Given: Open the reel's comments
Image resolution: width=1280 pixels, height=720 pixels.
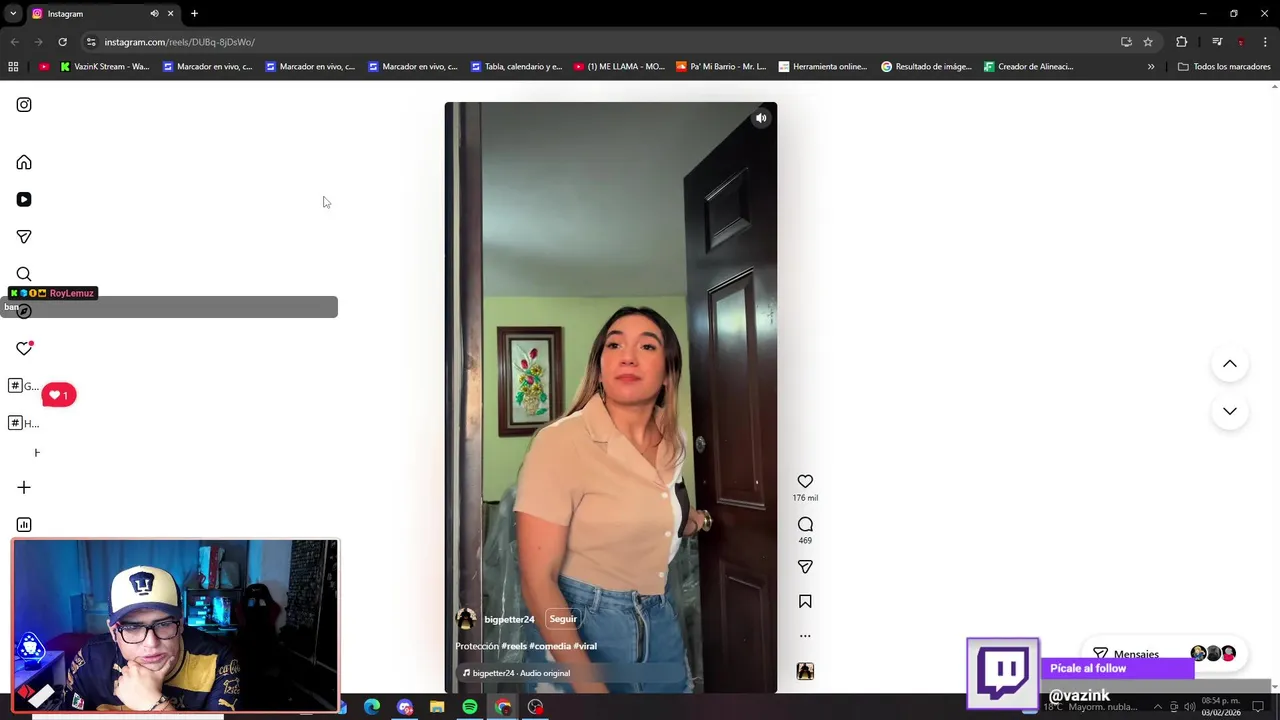Looking at the screenshot, I should [x=805, y=524].
